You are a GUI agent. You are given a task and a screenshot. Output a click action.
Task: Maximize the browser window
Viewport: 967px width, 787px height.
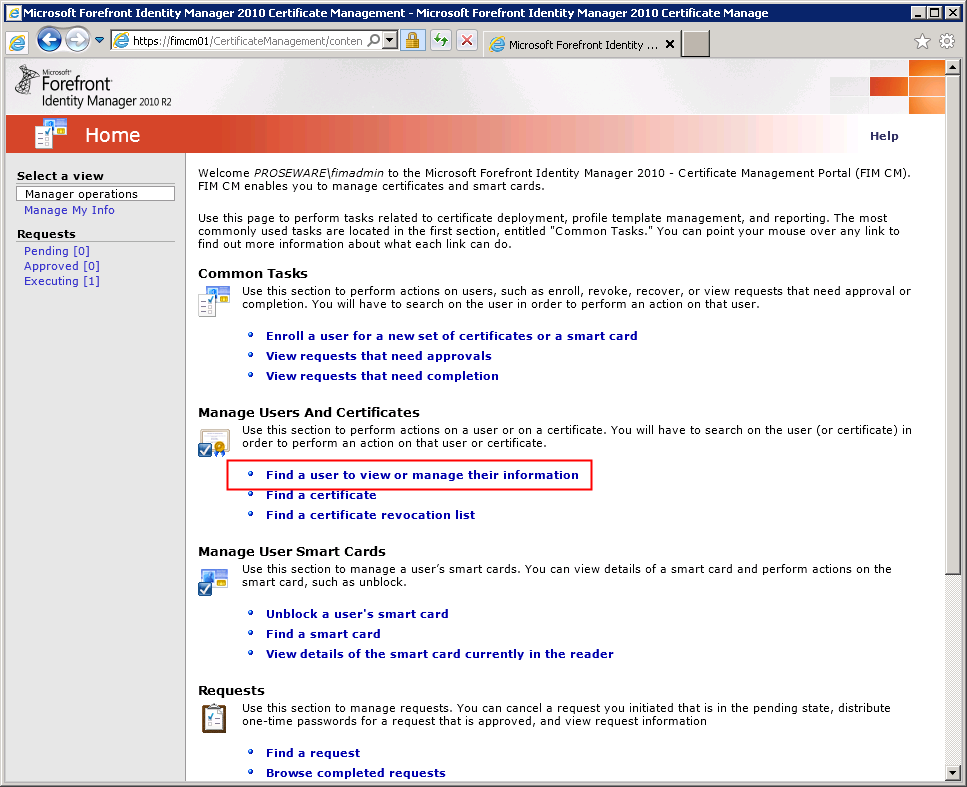coord(935,12)
